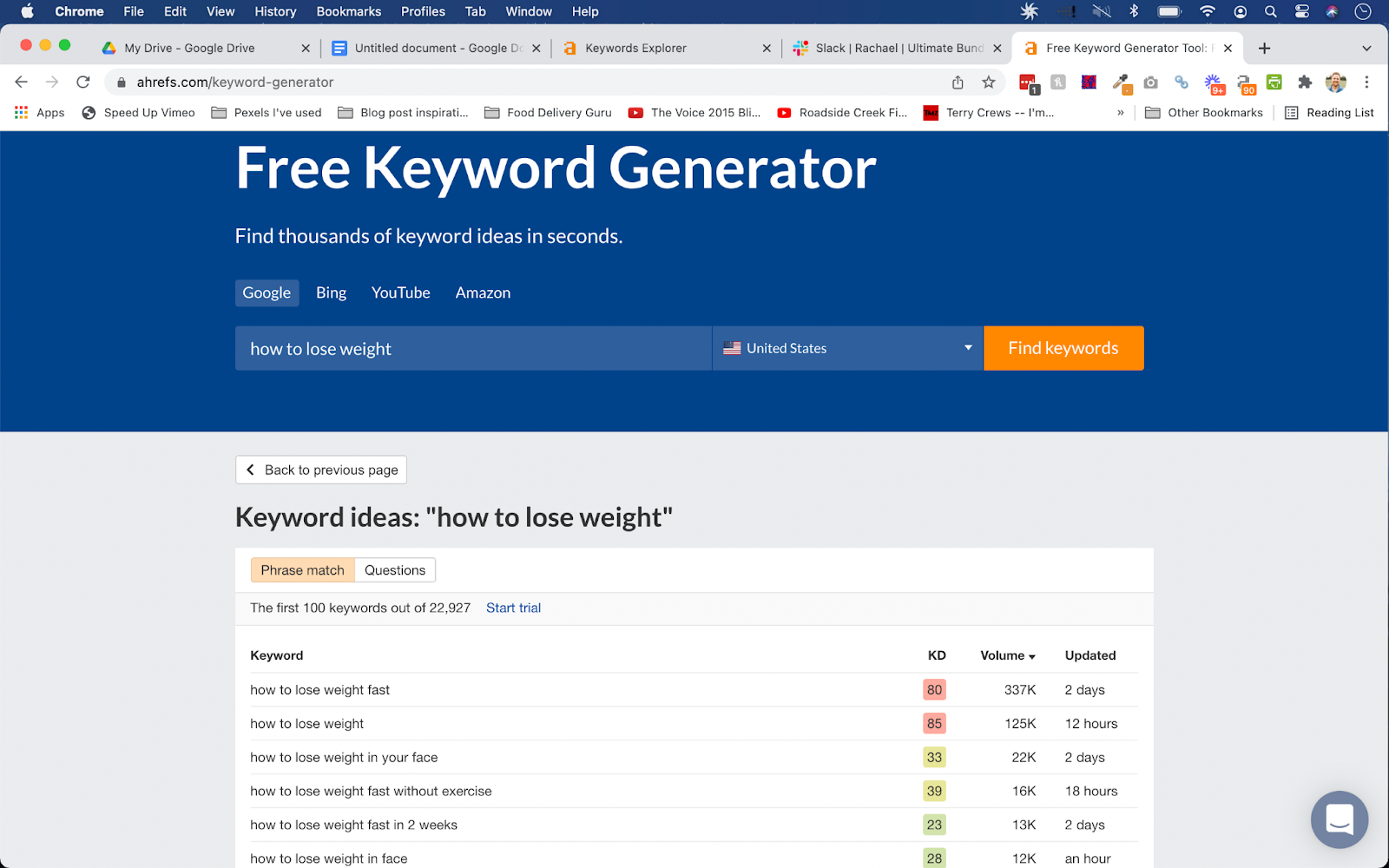Viewport: 1389px width, 868px height.
Task: Open the country dropdown showing United States
Action: tap(847, 348)
